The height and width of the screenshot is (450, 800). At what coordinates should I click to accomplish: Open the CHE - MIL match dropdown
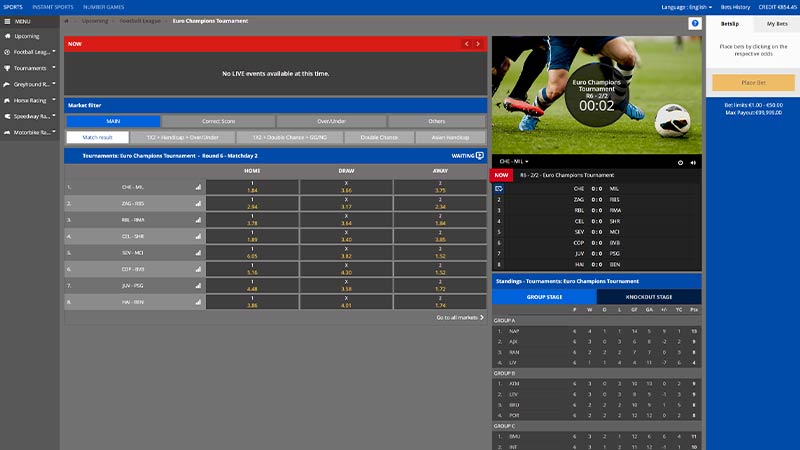click(x=514, y=161)
